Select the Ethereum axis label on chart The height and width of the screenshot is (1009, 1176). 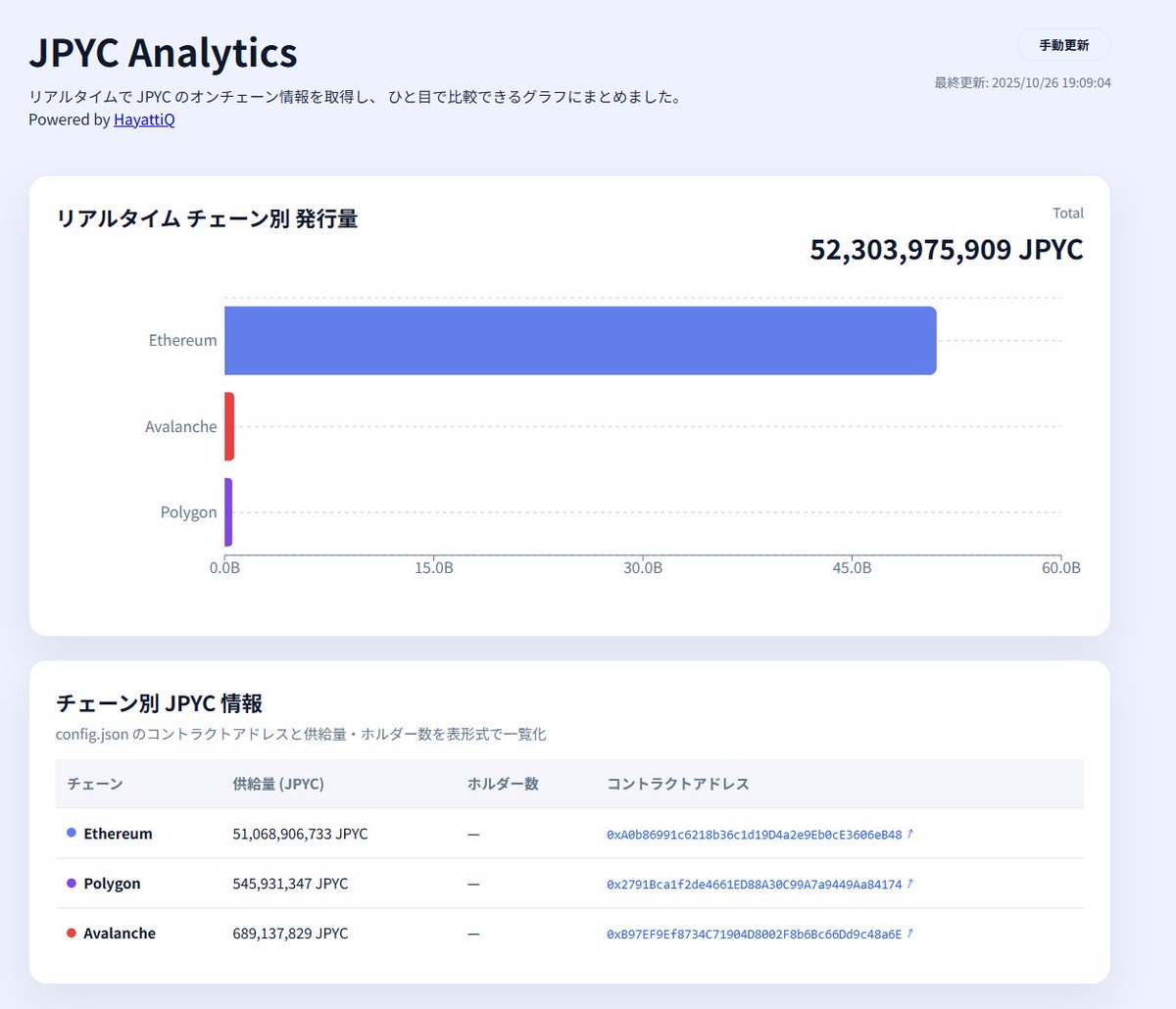pos(182,340)
